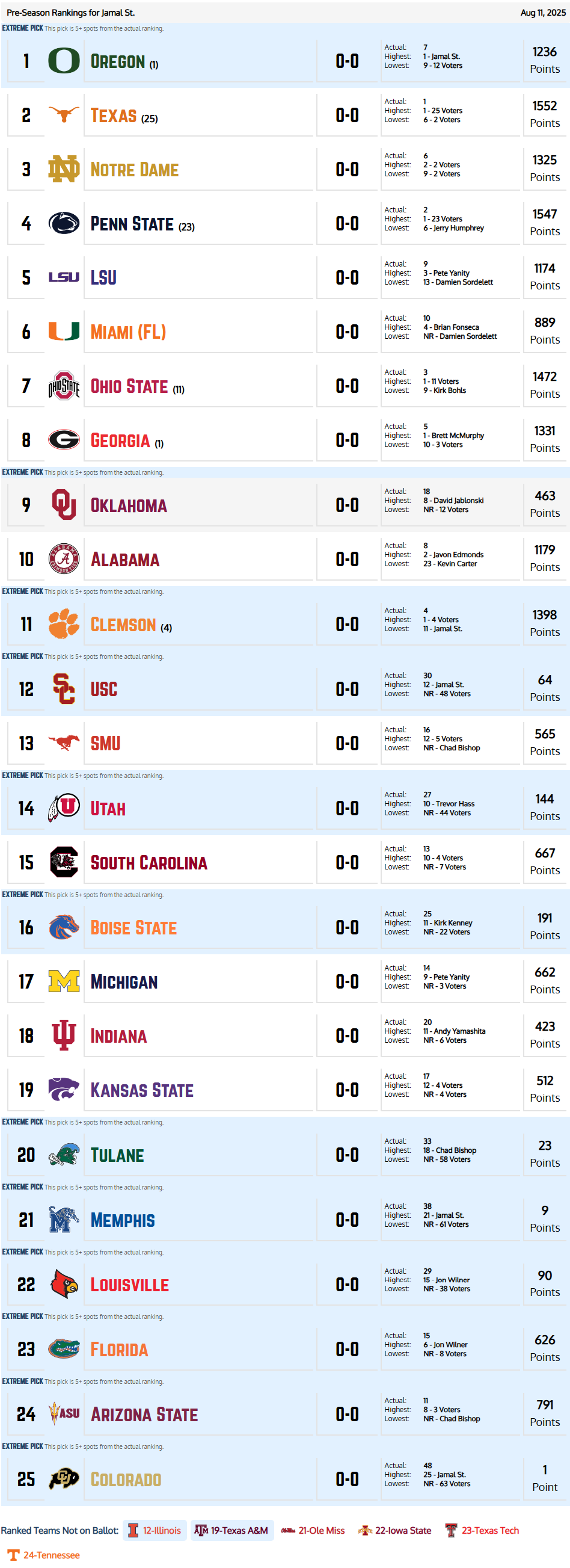The width and height of the screenshot is (570, 1568).
Task: Click the Kansas State team name
Action: click(x=142, y=1090)
